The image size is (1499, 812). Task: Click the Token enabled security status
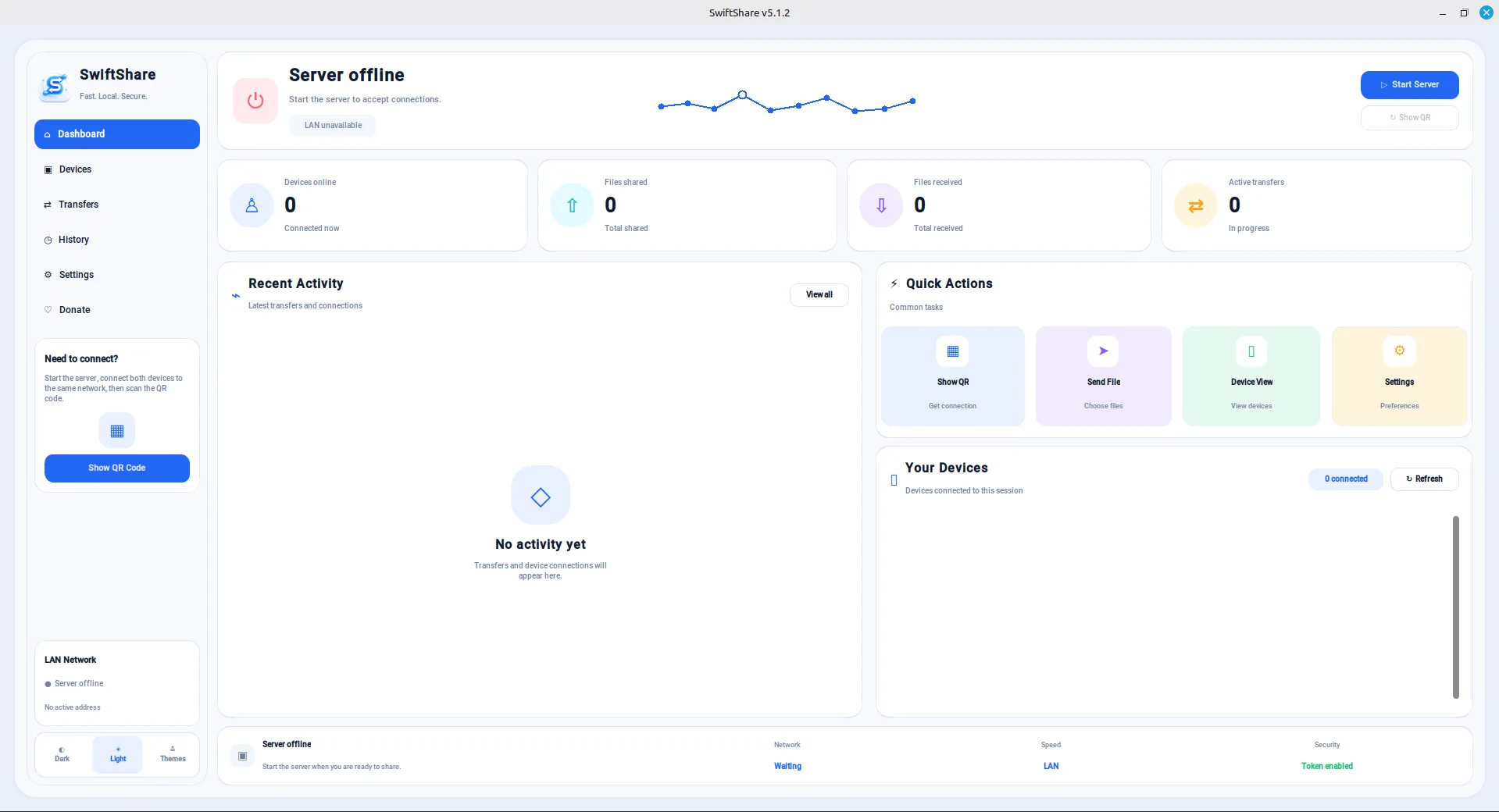[x=1326, y=767]
